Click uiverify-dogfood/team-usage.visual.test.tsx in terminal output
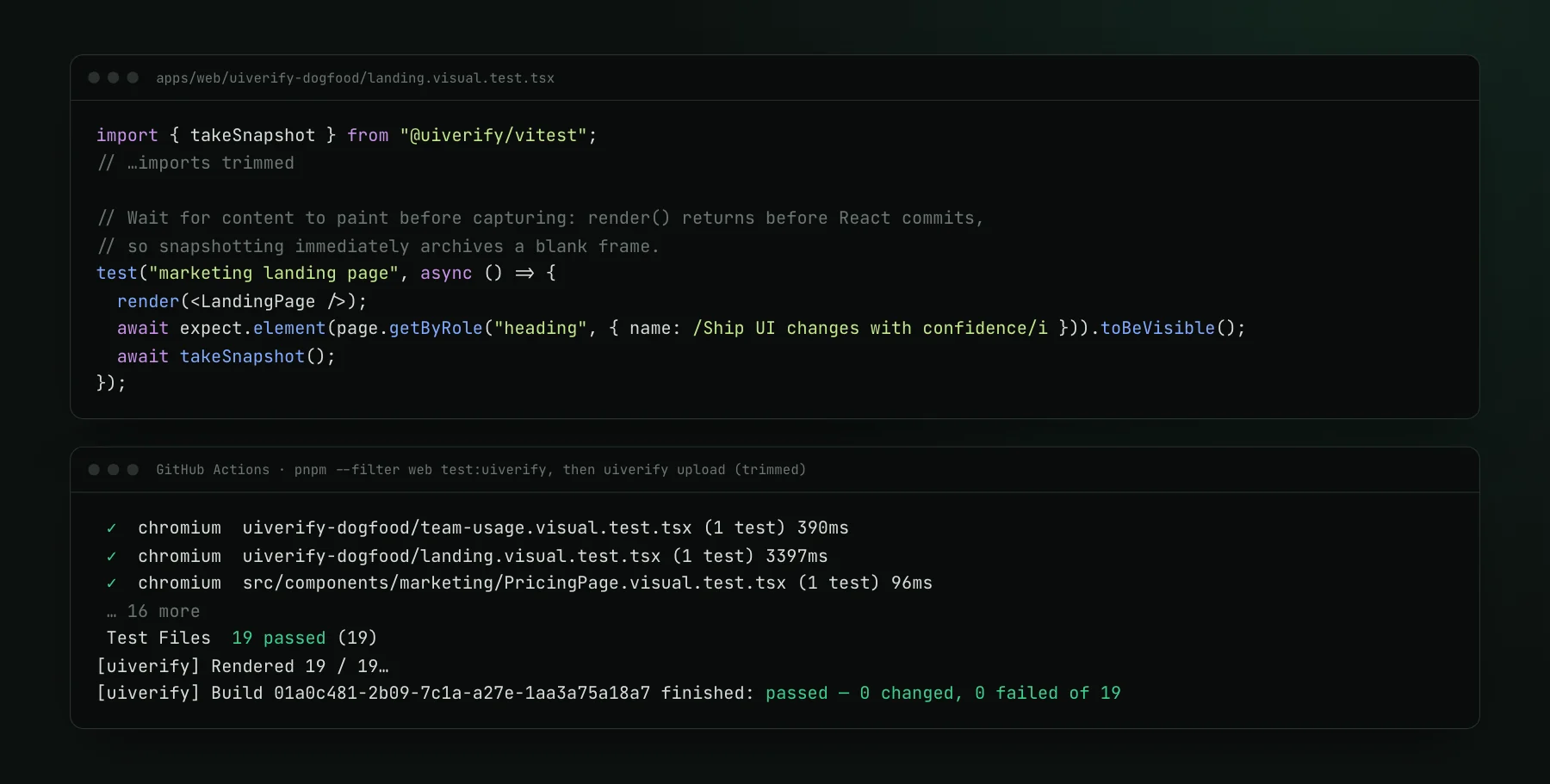This screenshot has height=784, width=1550. [468, 528]
